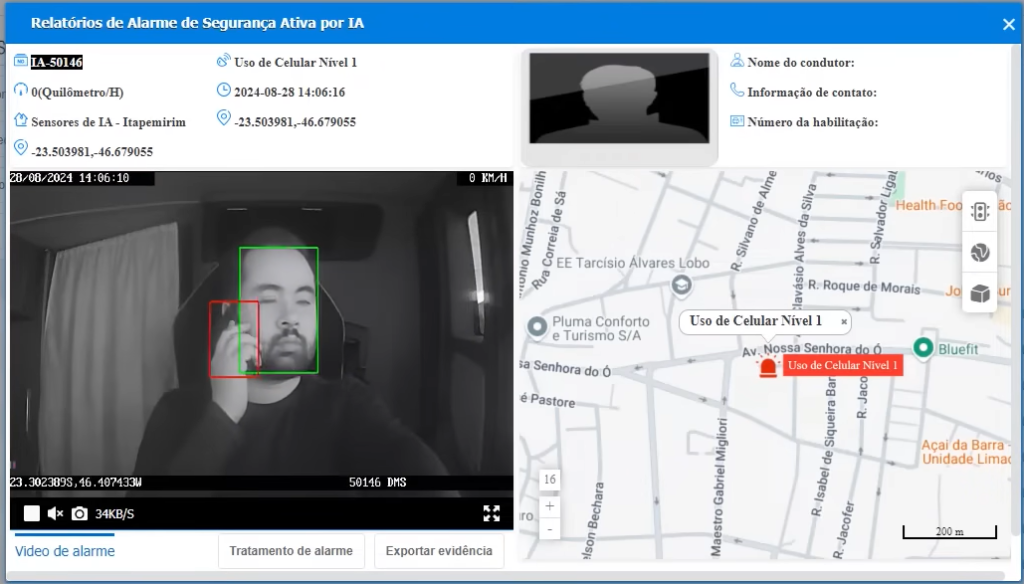This screenshot has height=584, width=1024.
Task: Expand the video to fullscreen
Action: (492, 513)
